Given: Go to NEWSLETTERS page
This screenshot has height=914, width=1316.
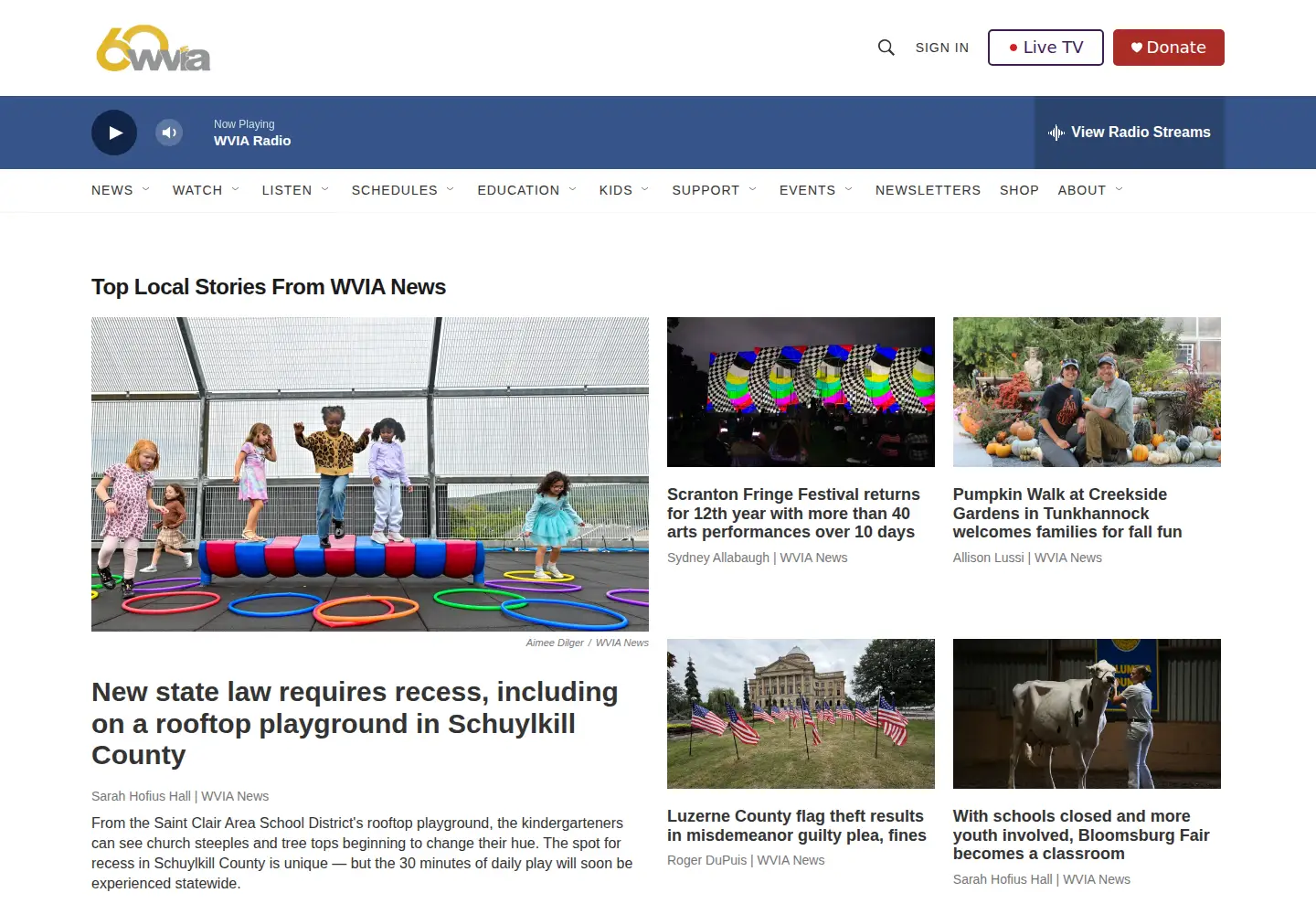Looking at the screenshot, I should [x=928, y=190].
